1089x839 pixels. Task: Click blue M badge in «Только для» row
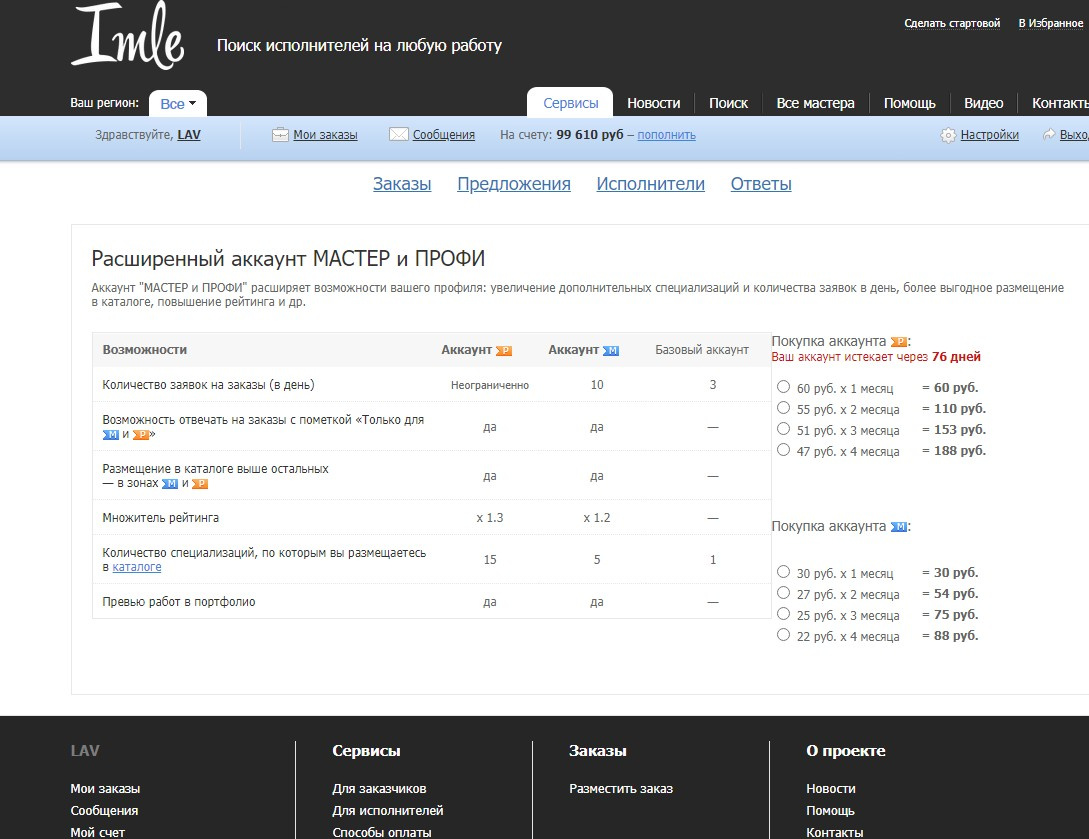pos(110,435)
